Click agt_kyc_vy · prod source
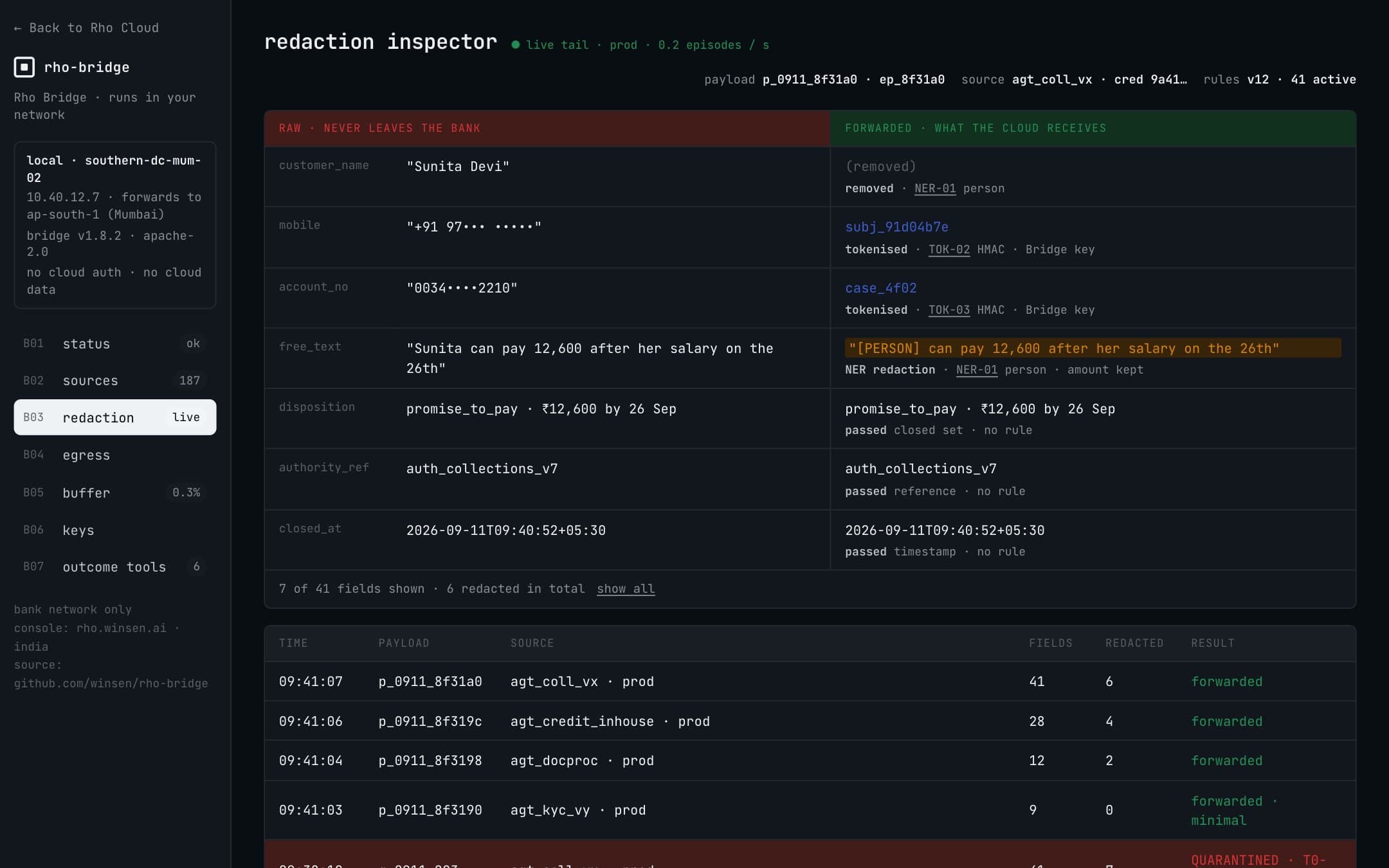Viewport: 1389px width, 868px height. point(577,810)
